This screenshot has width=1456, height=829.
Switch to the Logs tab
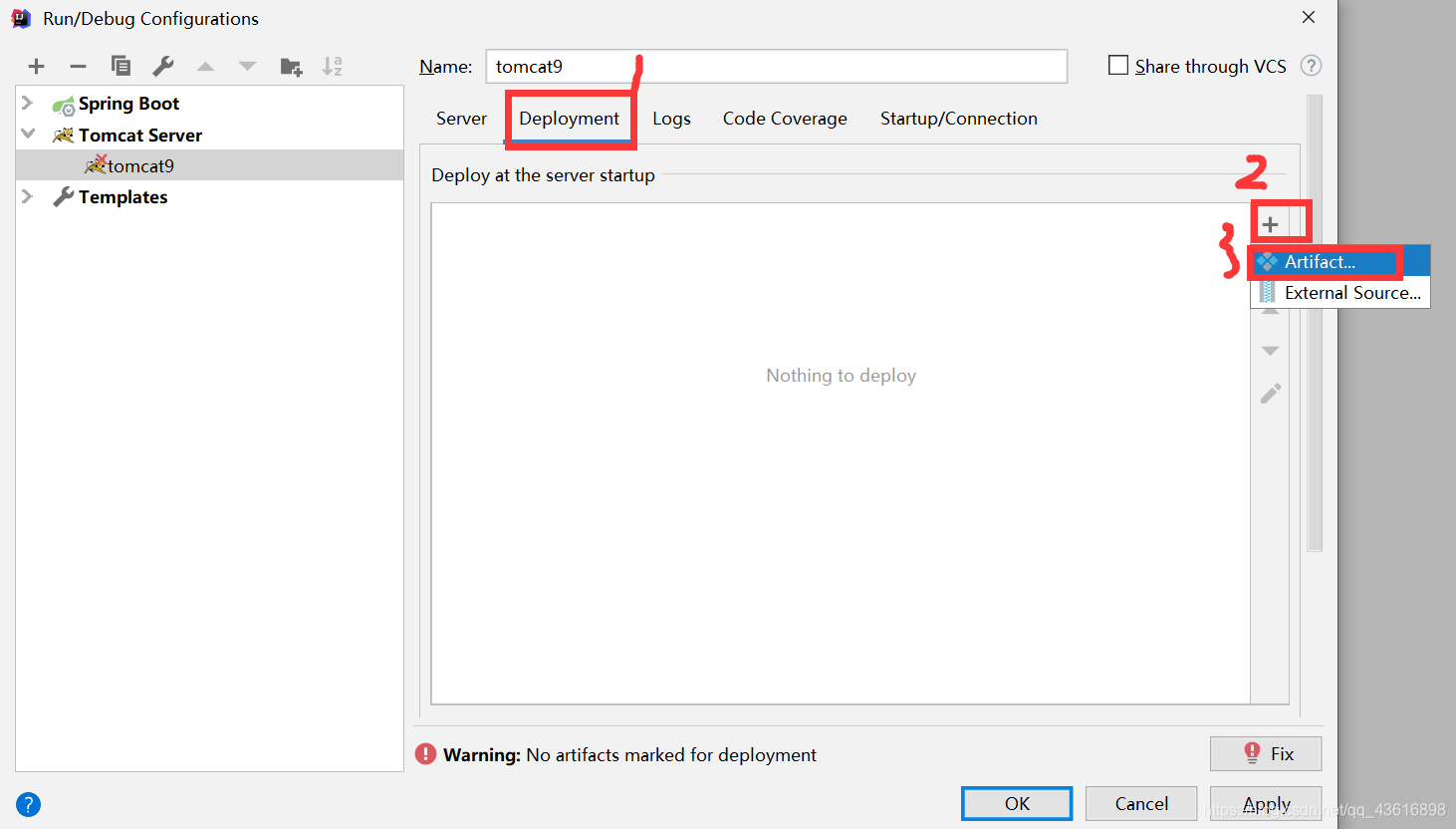click(671, 119)
